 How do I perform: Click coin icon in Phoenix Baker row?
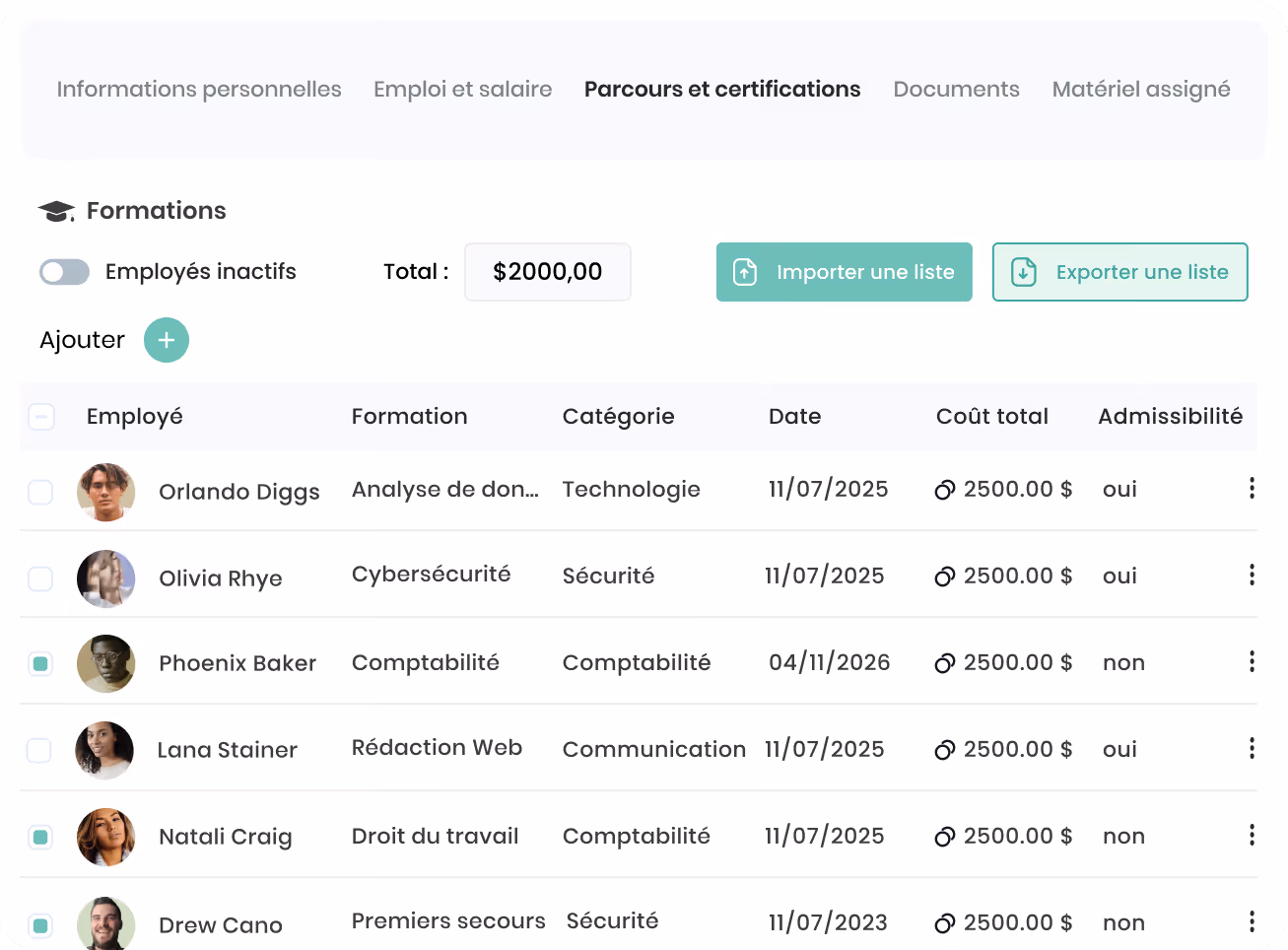[944, 663]
